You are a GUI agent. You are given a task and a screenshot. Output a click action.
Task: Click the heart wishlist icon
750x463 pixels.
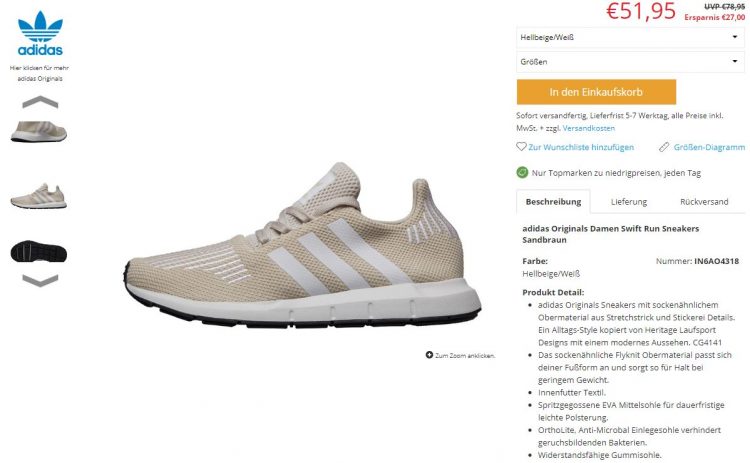(521, 147)
